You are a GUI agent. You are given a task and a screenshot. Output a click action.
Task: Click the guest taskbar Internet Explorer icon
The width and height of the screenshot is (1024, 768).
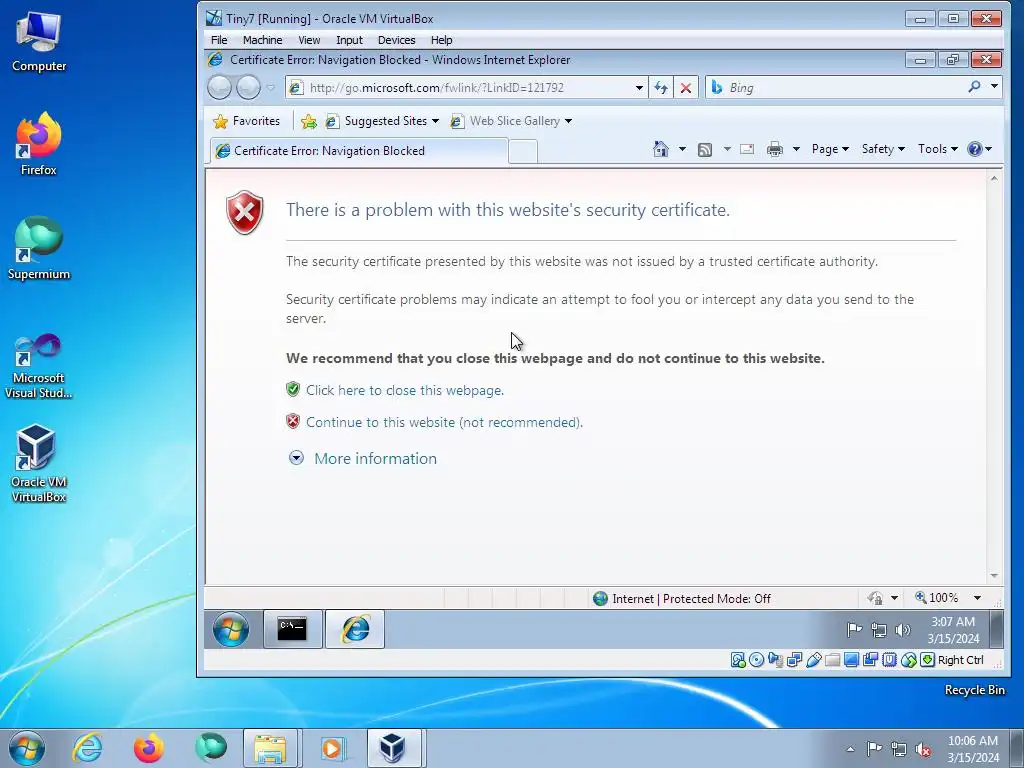[355, 630]
